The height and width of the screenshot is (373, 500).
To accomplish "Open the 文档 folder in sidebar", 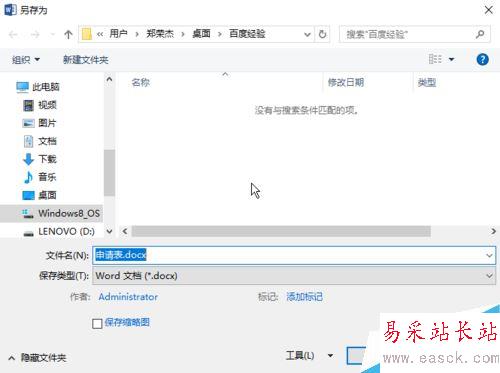I will coord(40,141).
